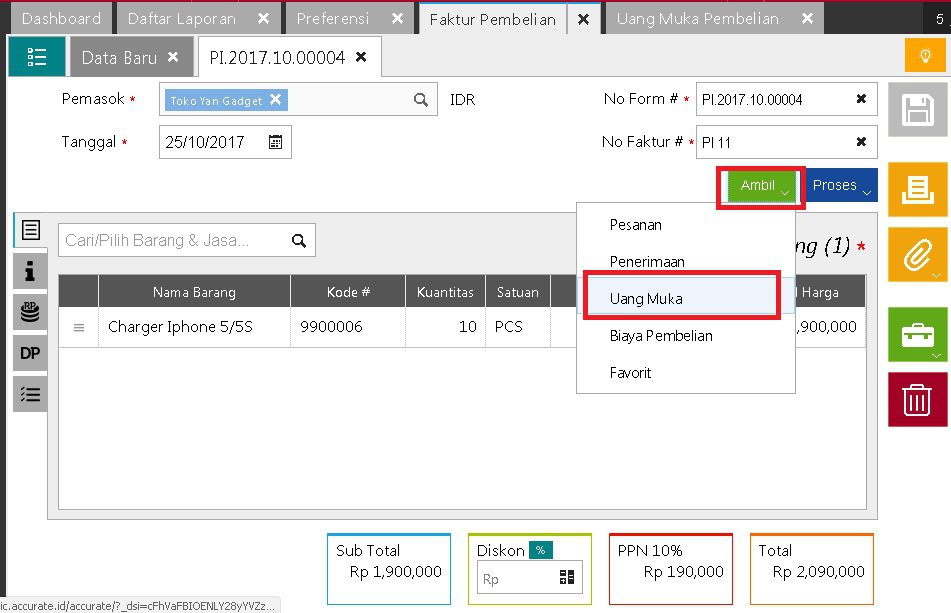Click the green briefcase icon

point(917,335)
